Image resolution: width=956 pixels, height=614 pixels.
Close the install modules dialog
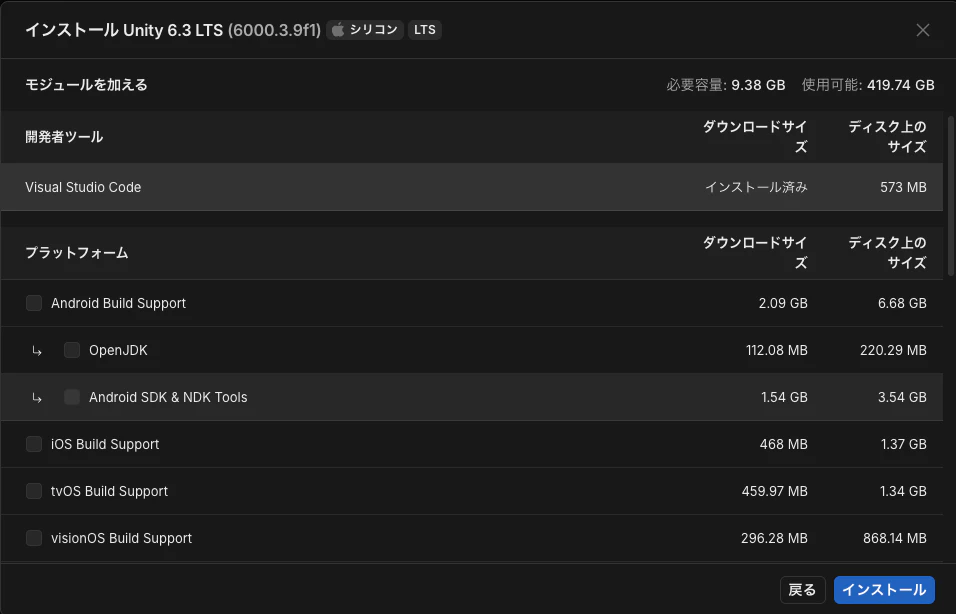click(922, 30)
